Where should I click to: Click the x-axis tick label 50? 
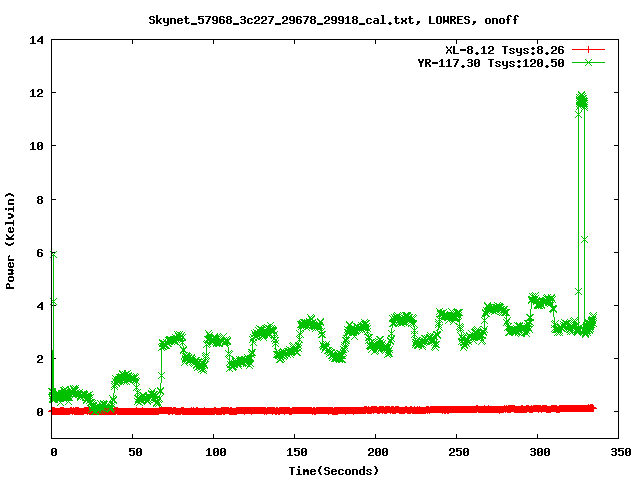tap(136, 452)
